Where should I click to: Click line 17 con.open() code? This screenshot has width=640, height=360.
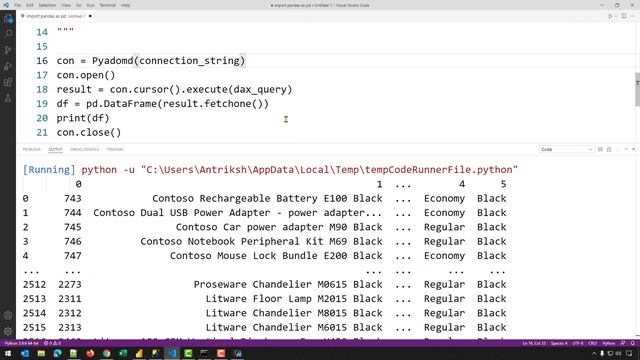[x=86, y=75]
